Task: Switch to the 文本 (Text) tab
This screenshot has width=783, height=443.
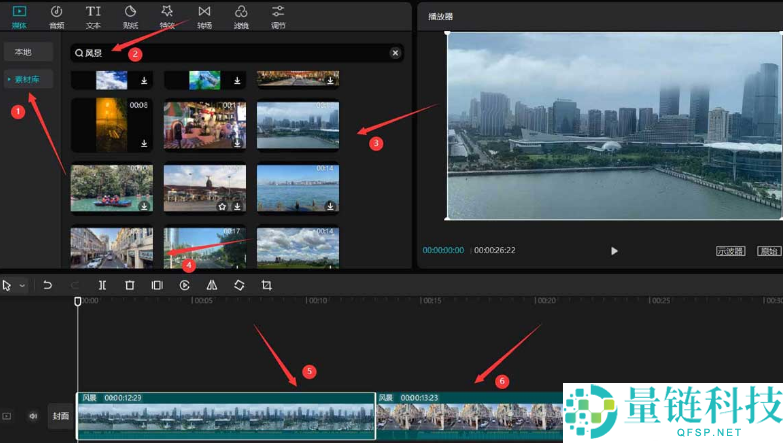Action: [93, 14]
